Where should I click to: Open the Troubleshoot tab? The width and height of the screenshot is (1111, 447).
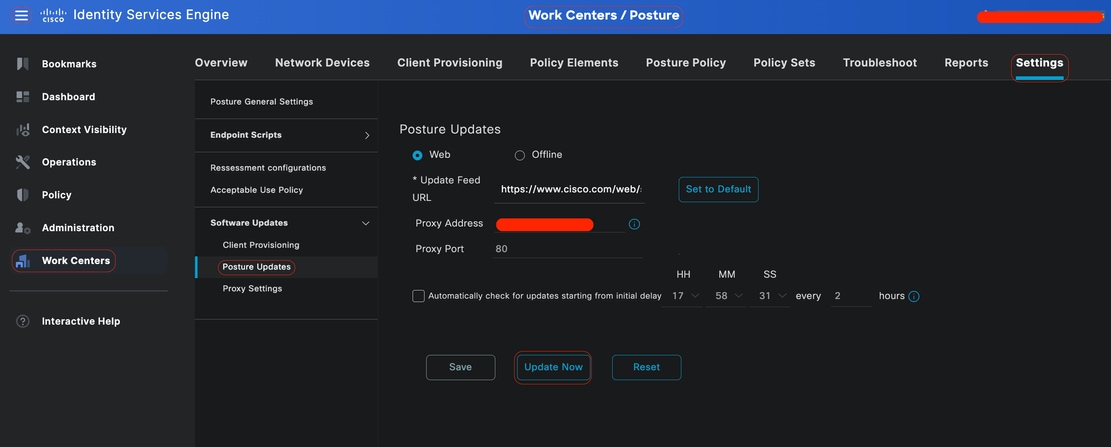pyautogui.click(x=879, y=62)
